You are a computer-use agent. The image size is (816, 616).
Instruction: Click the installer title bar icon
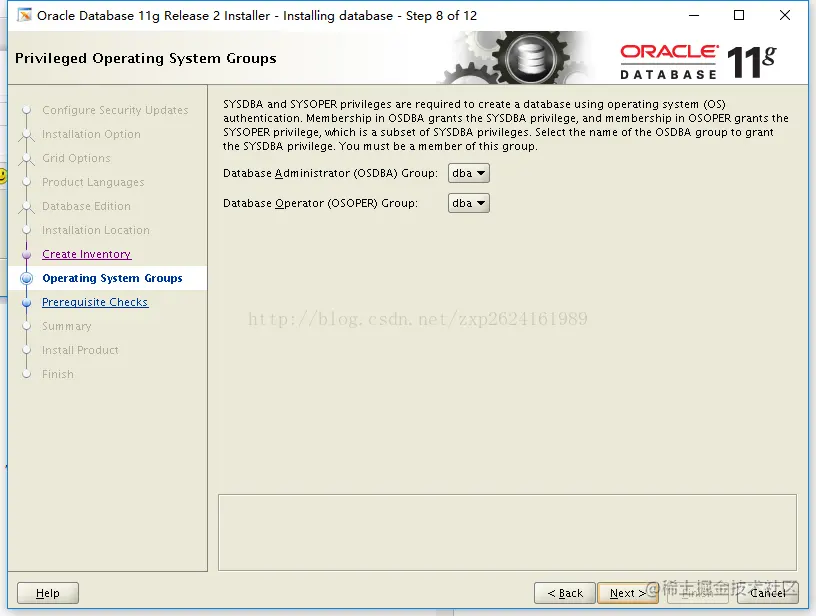click(24, 15)
